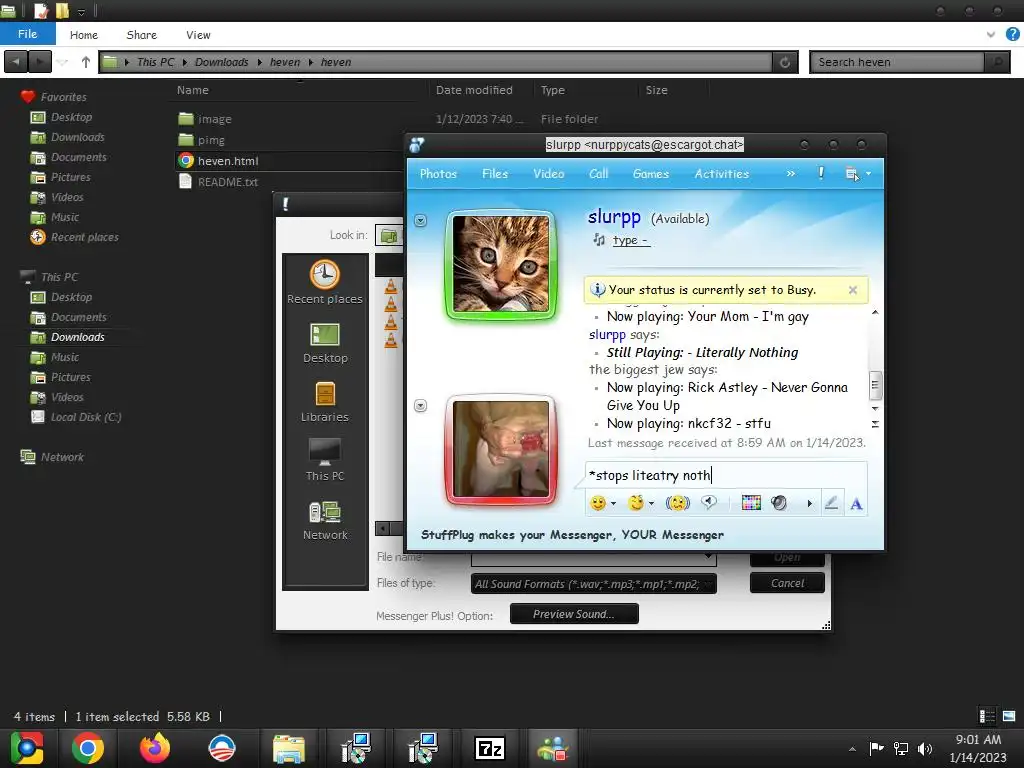The width and height of the screenshot is (1024, 768).
Task: Open the Look in folder dropdown
Action: coord(389,235)
